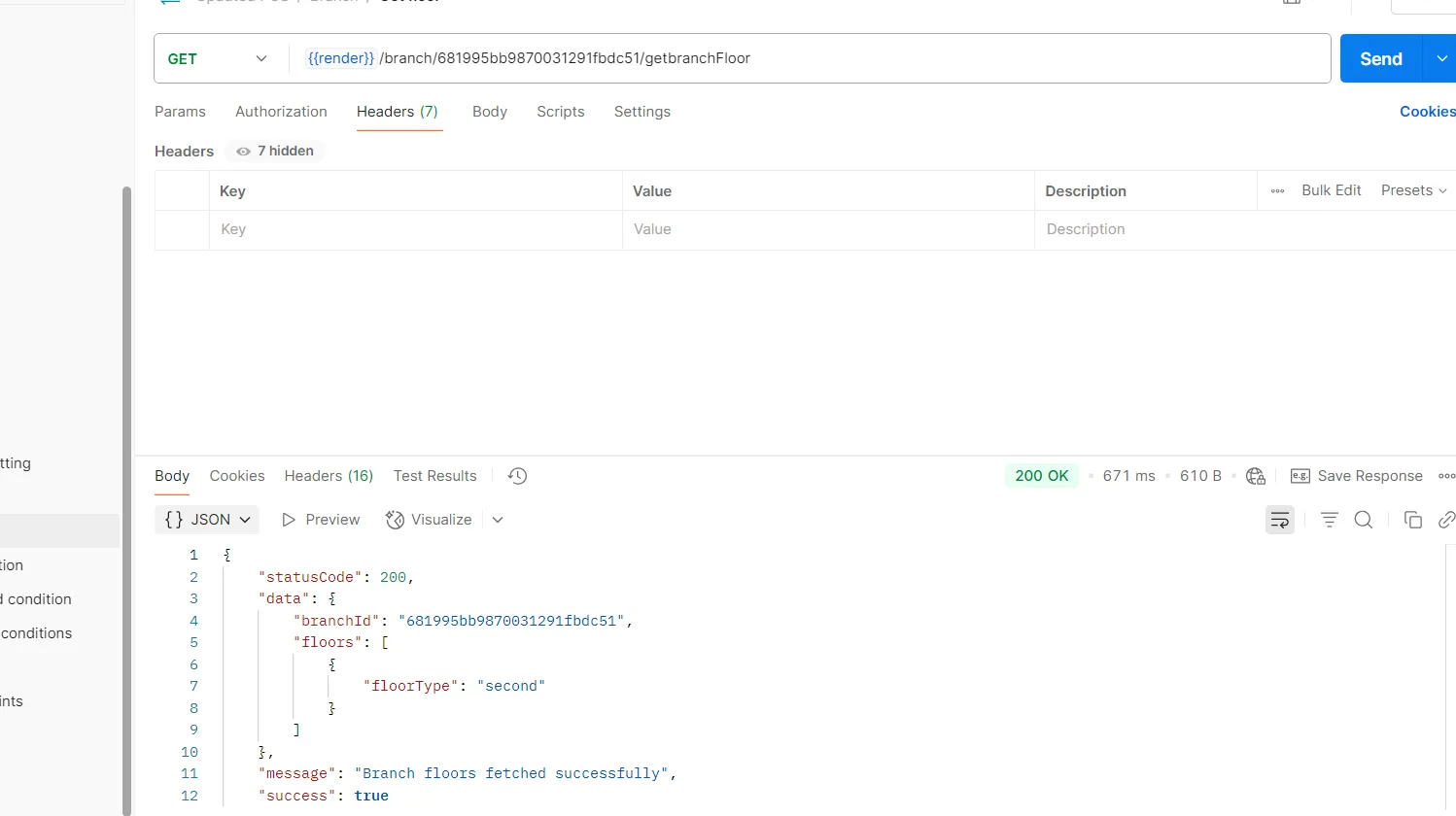The image size is (1456, 816).
Task: Toggle word wrap in response viewer
Action: coord(1279,521)
